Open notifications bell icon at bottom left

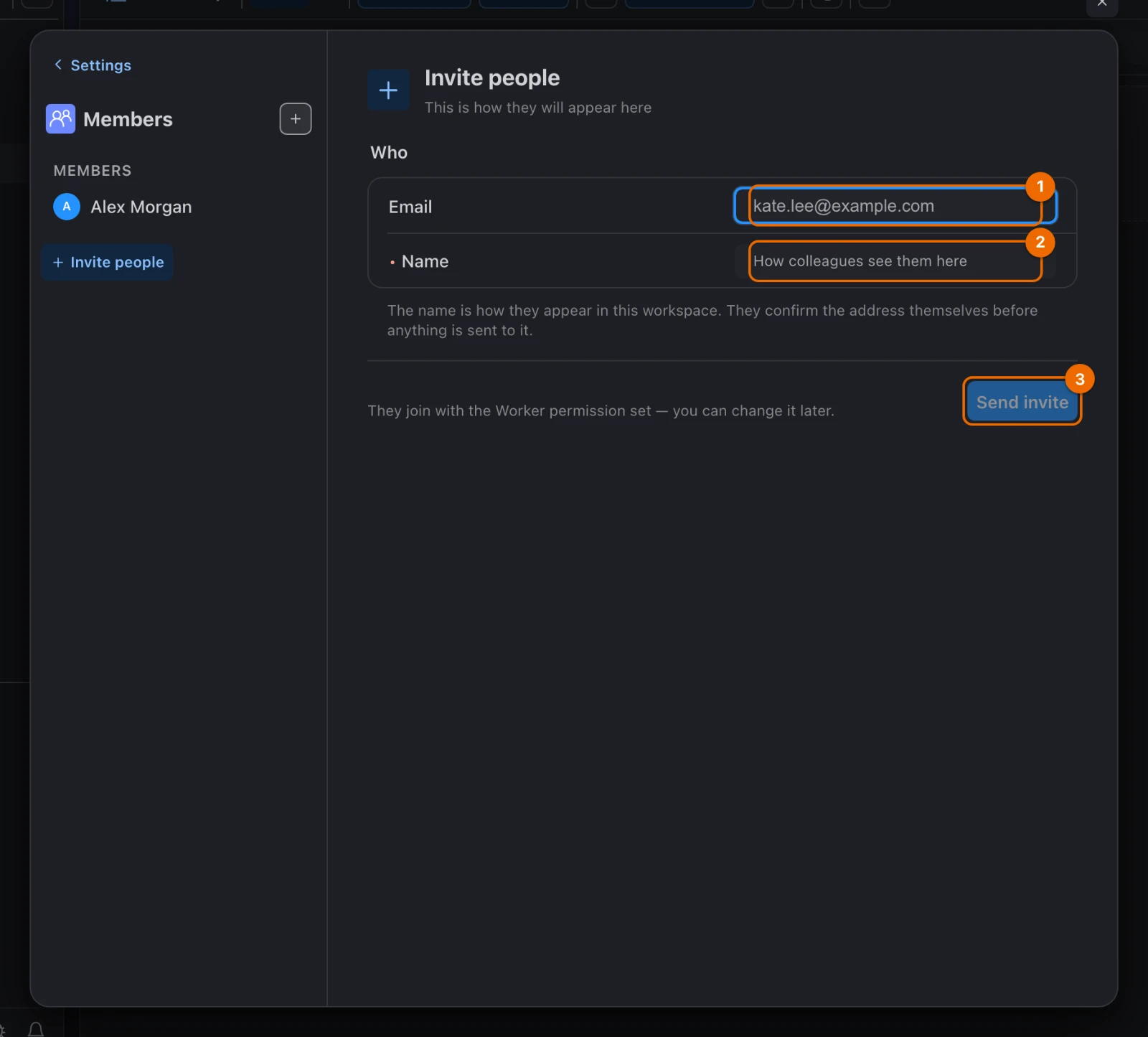tap(36, 1030)
